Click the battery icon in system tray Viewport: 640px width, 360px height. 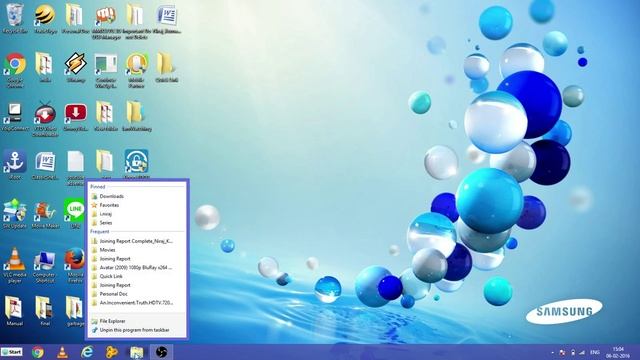pos(573,352)
